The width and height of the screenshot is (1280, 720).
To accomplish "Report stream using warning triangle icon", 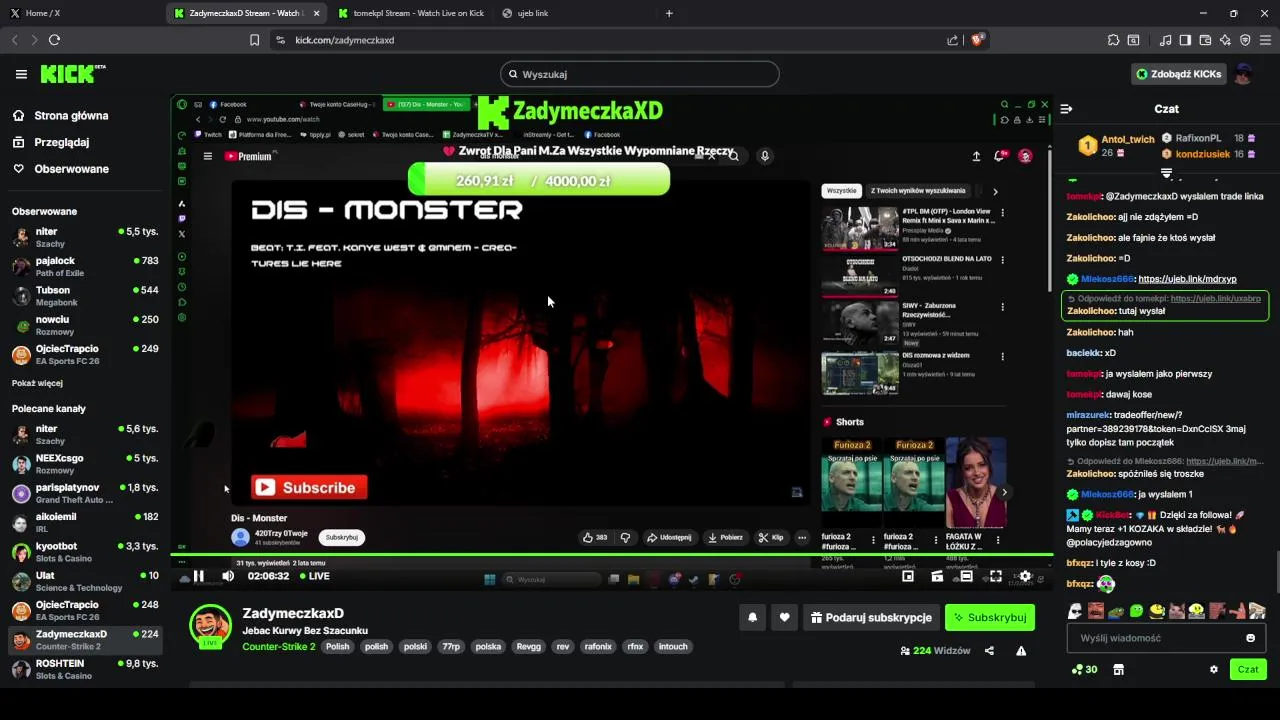I will [1021, 650].
